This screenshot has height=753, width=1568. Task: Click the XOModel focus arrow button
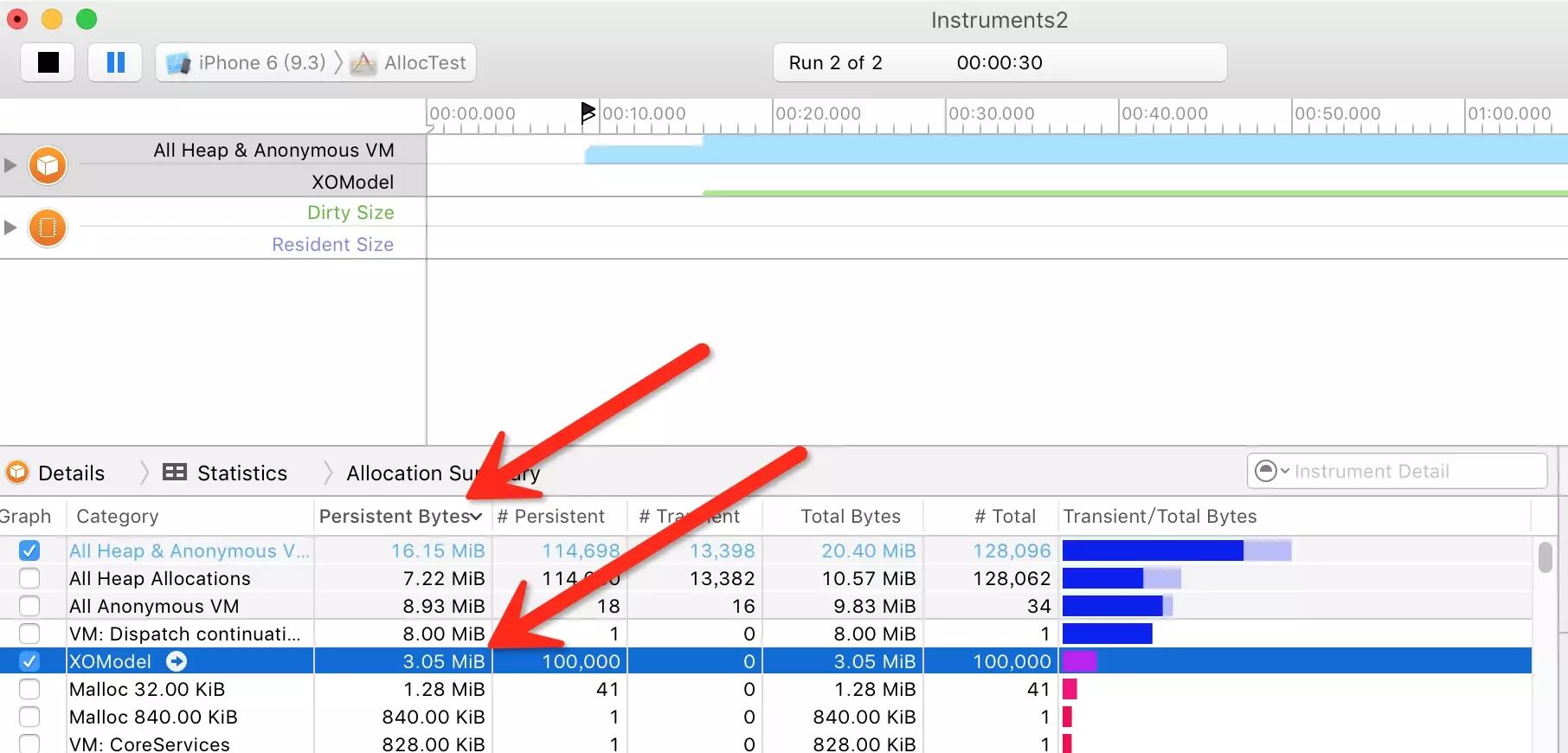coord(177,661)
